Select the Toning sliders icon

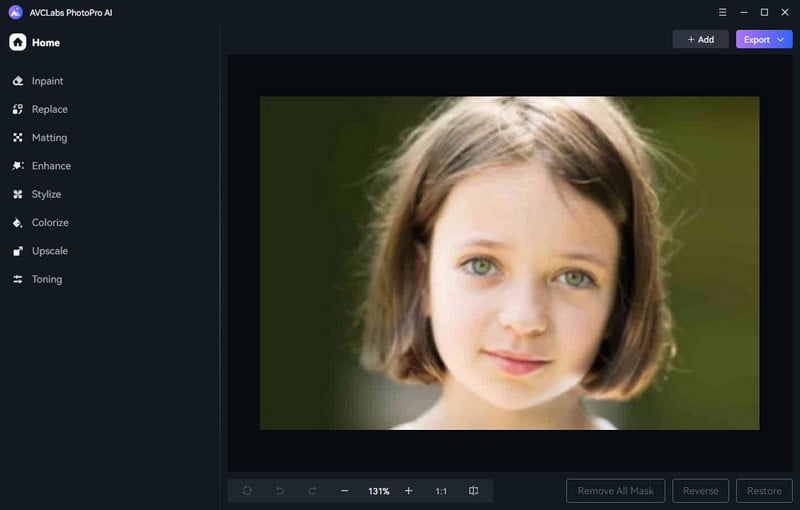[18, 279]
